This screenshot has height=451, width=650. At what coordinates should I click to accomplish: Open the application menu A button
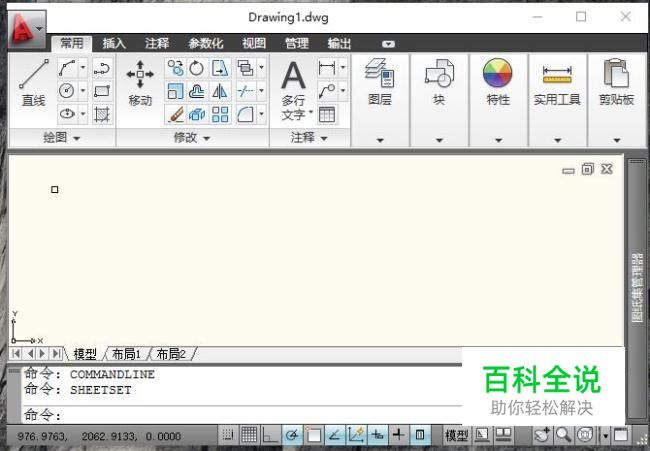pyautogui.click(x=27, y=30)
